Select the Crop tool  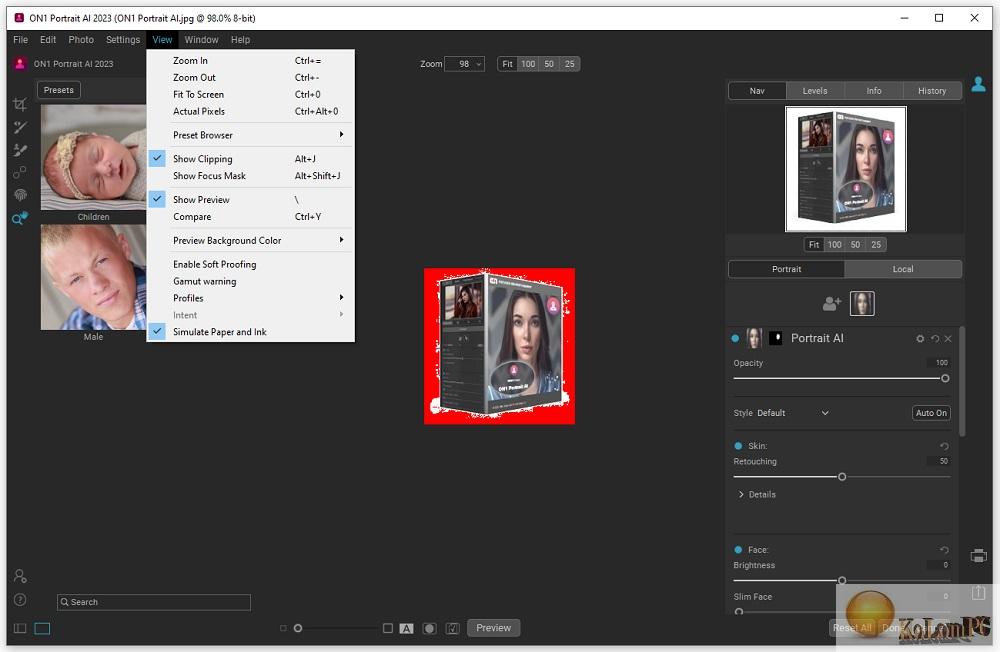(20, 105)
